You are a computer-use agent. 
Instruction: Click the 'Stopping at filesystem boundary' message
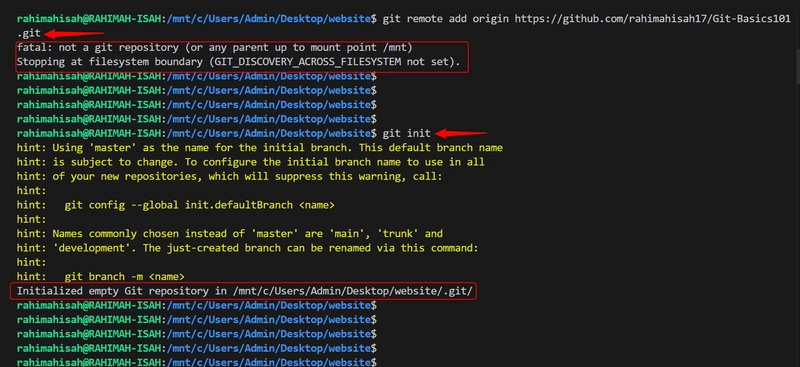238,62
